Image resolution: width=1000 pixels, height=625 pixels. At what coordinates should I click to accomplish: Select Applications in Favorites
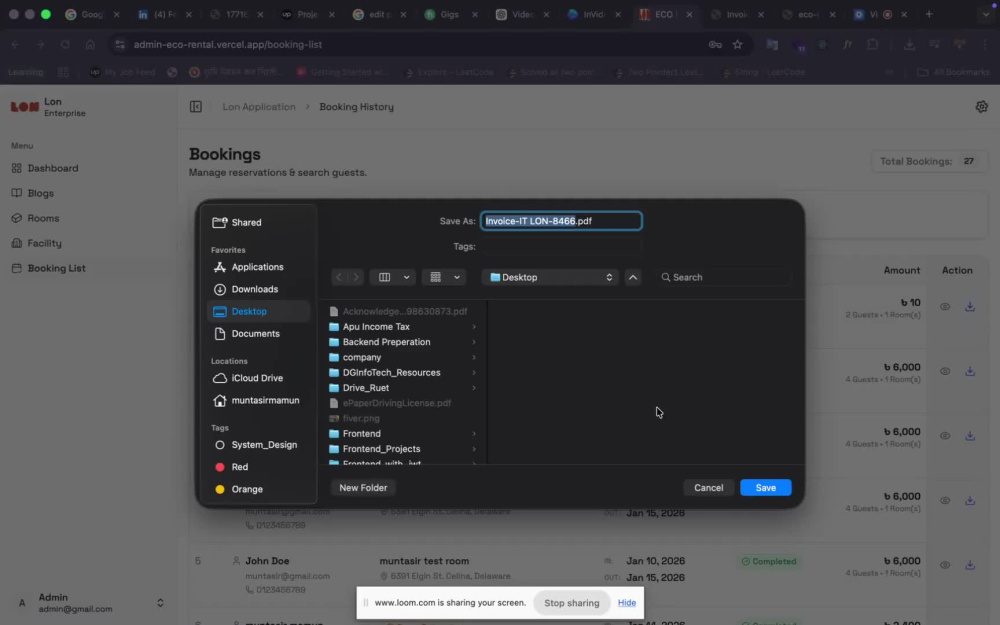click(258, 267)
